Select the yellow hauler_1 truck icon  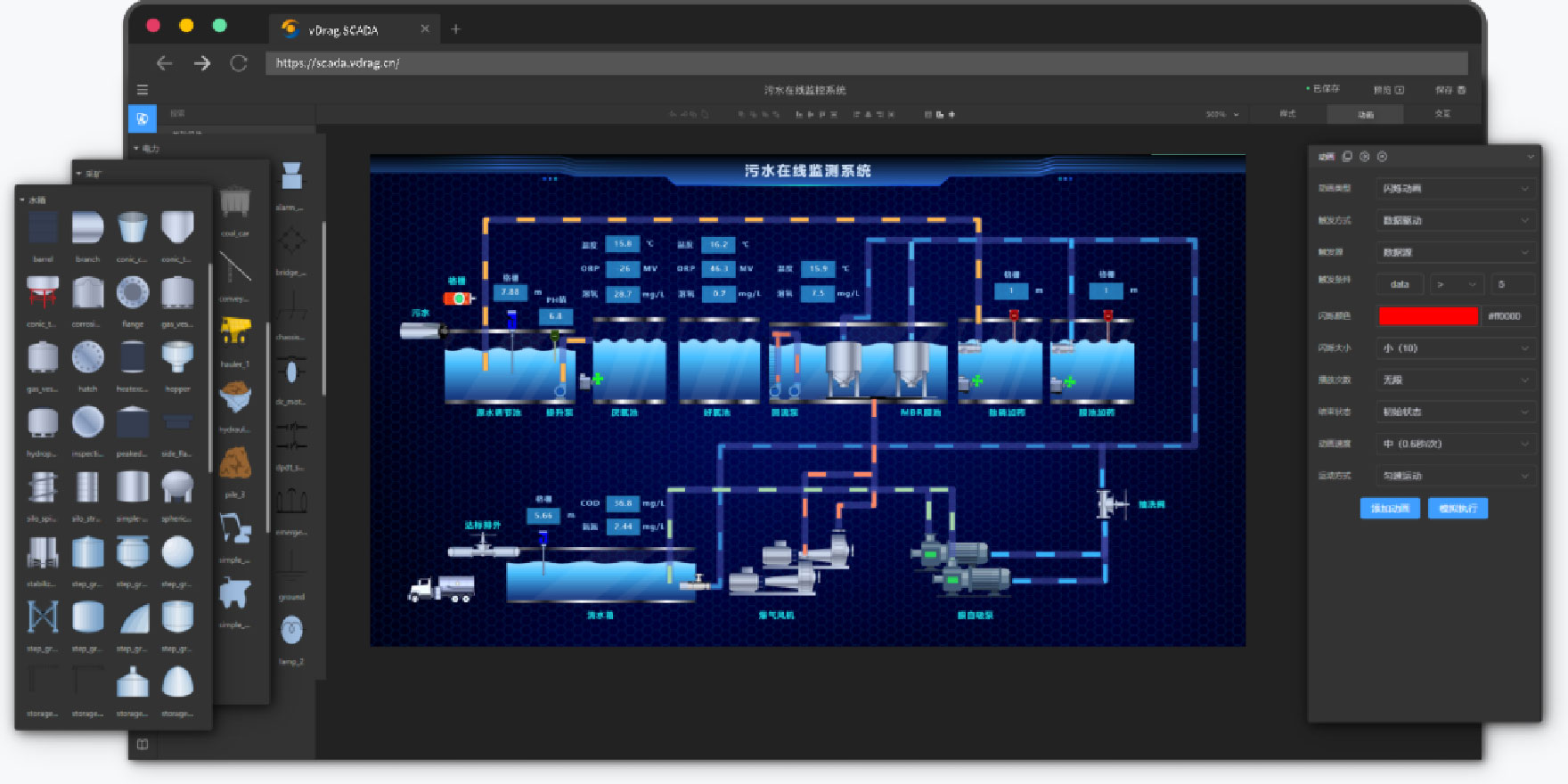click(x=235, y=331)
